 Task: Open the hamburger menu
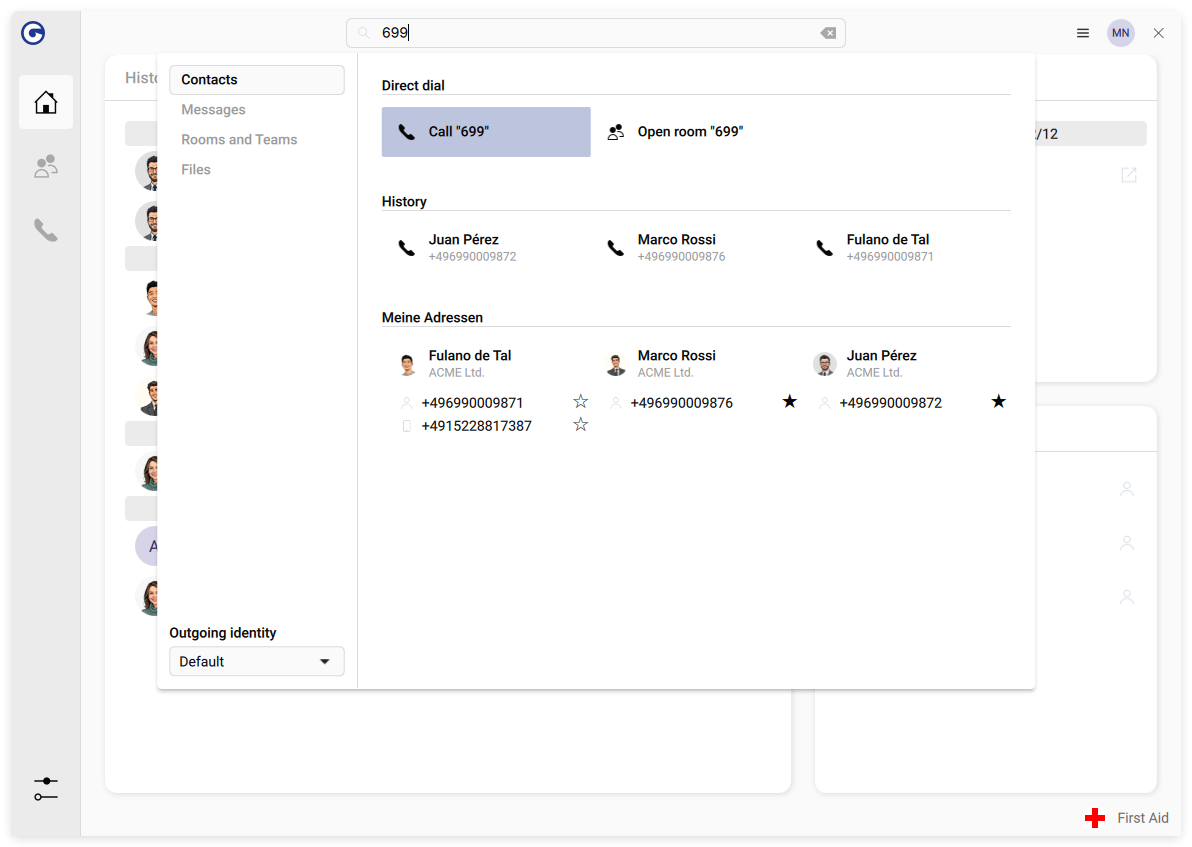tap(1083, 33)
